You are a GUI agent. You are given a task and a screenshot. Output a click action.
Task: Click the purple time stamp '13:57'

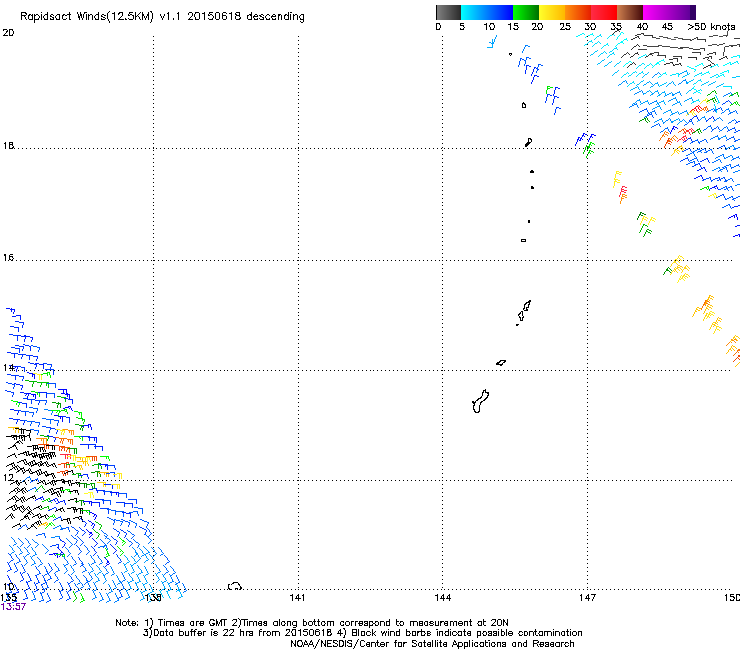pos(13,607)
